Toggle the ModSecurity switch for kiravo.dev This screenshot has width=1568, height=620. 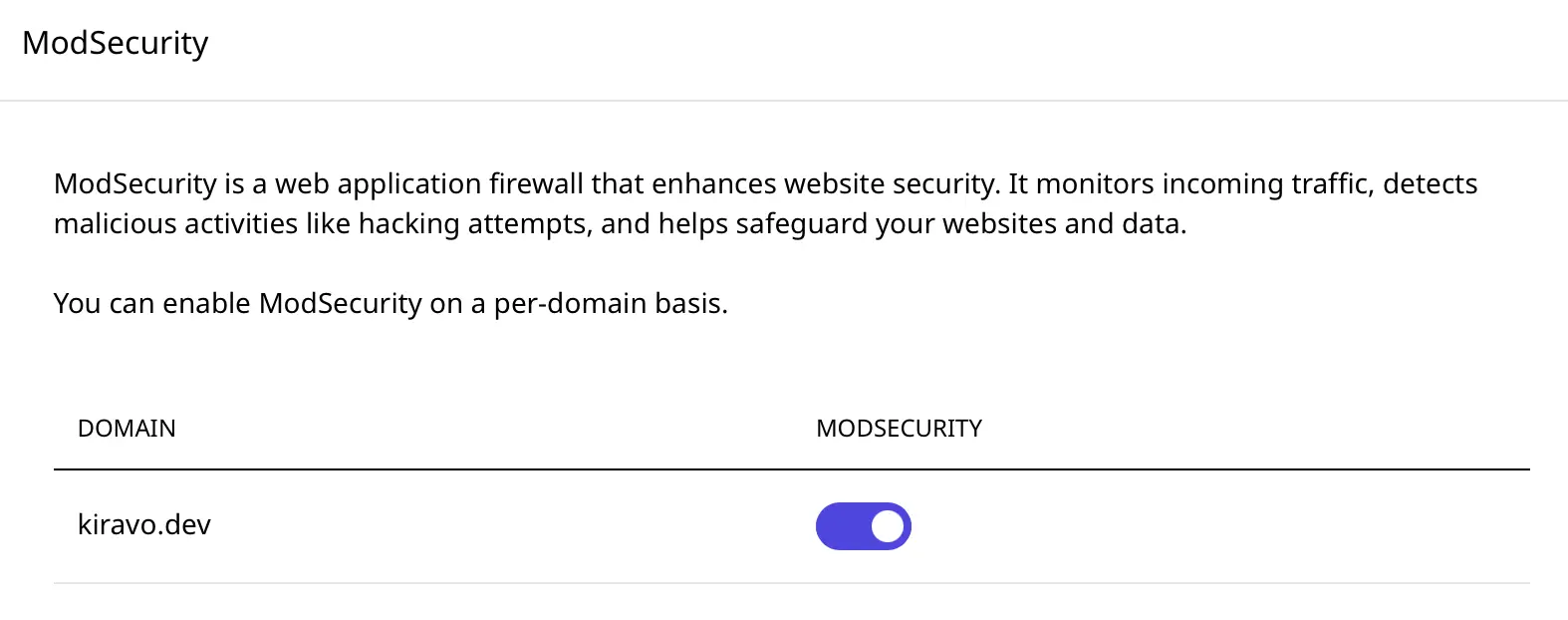click(863, 525)
